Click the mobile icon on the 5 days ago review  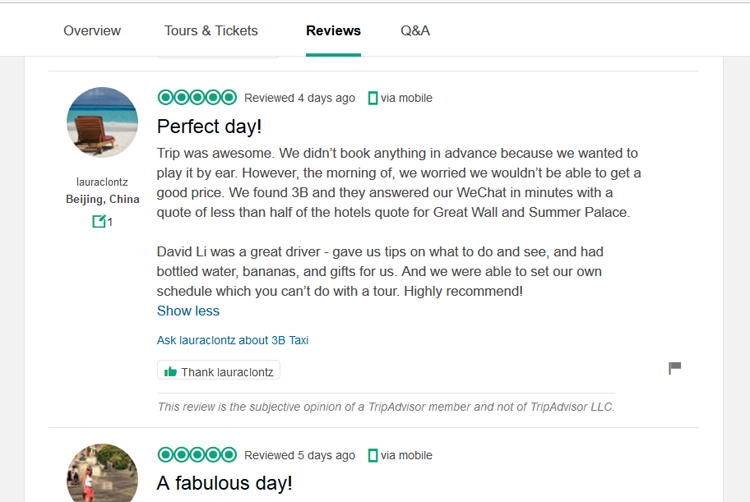pyautogui.click(x=373, y=455)
